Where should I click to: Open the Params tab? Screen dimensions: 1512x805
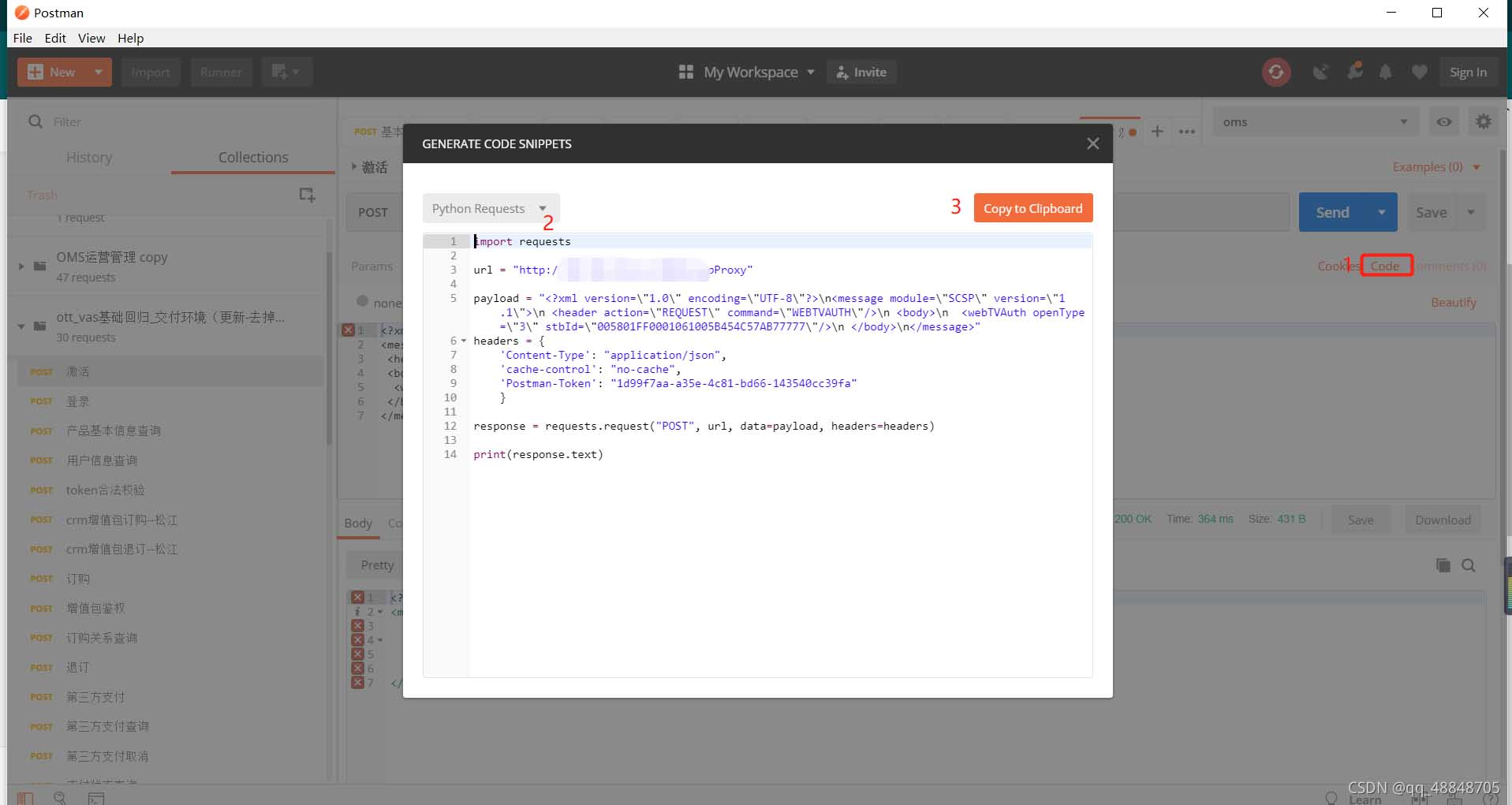[371, 266]
